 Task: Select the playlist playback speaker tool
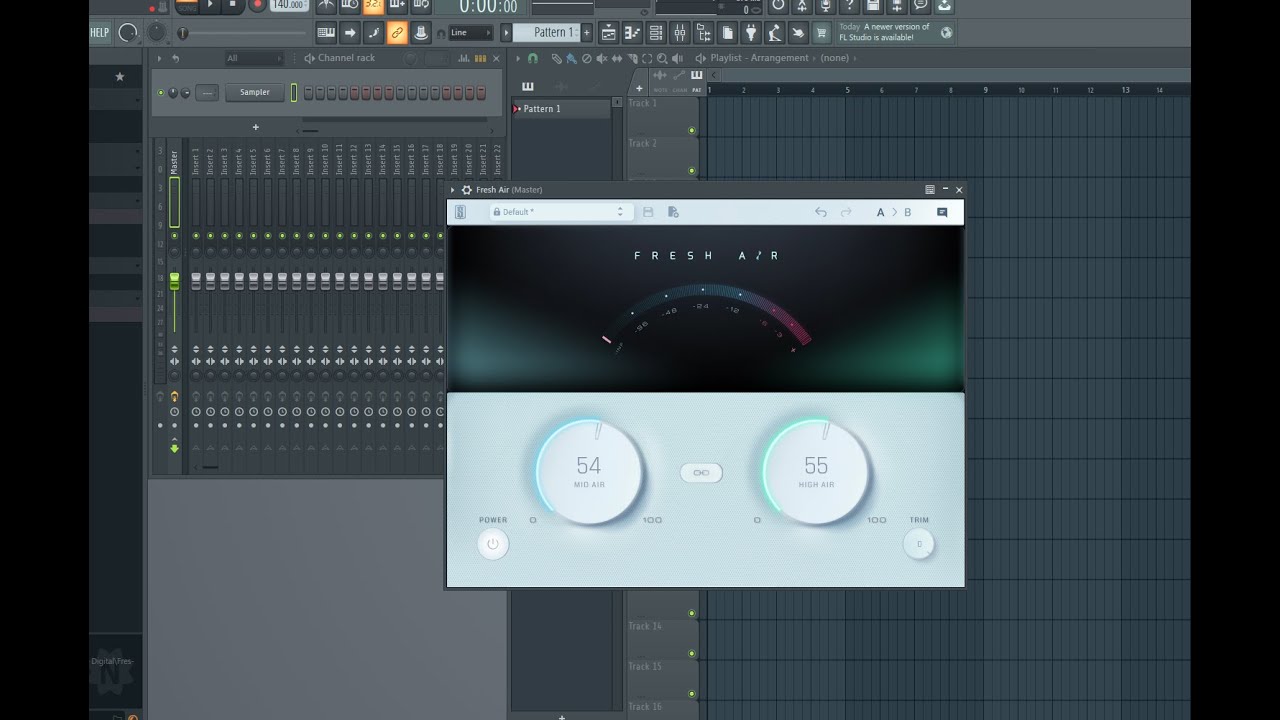point(677,58)
